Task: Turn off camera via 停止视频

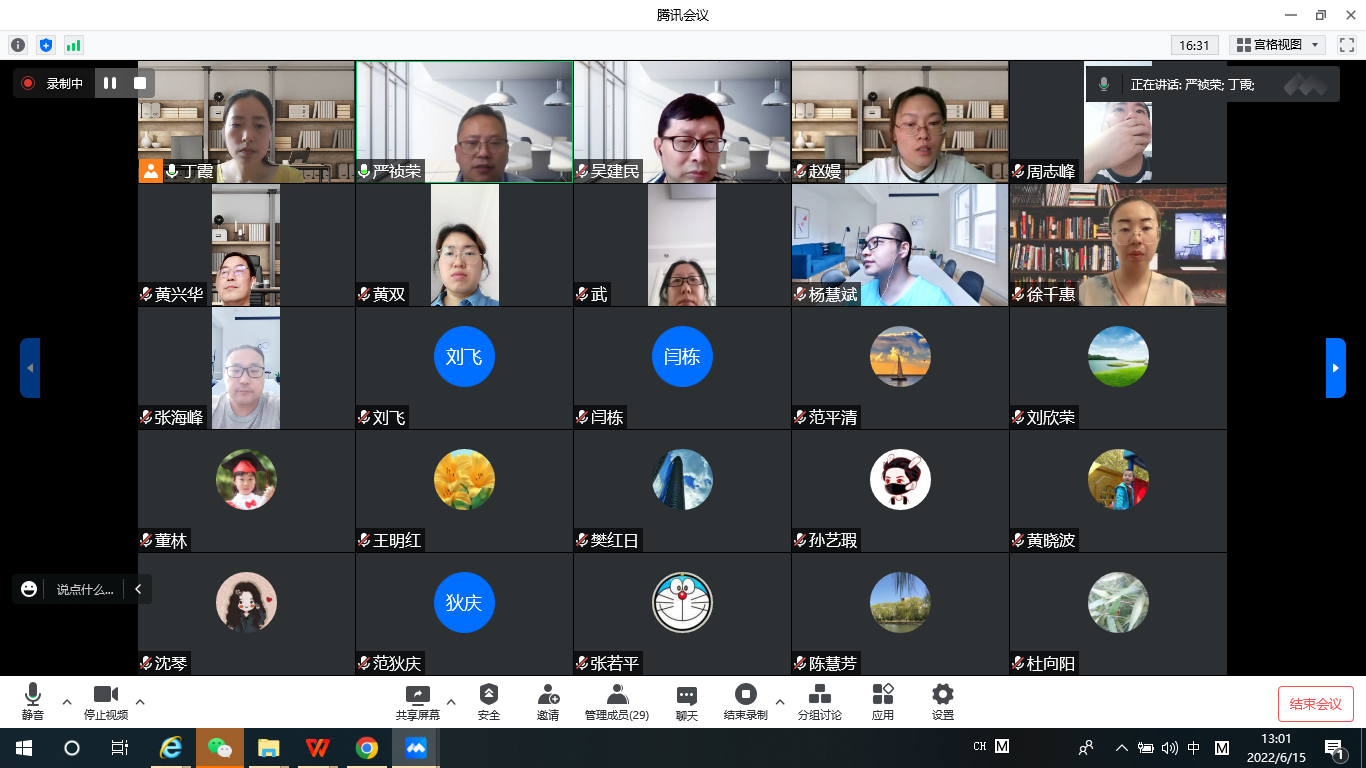Action: point(105,701)
